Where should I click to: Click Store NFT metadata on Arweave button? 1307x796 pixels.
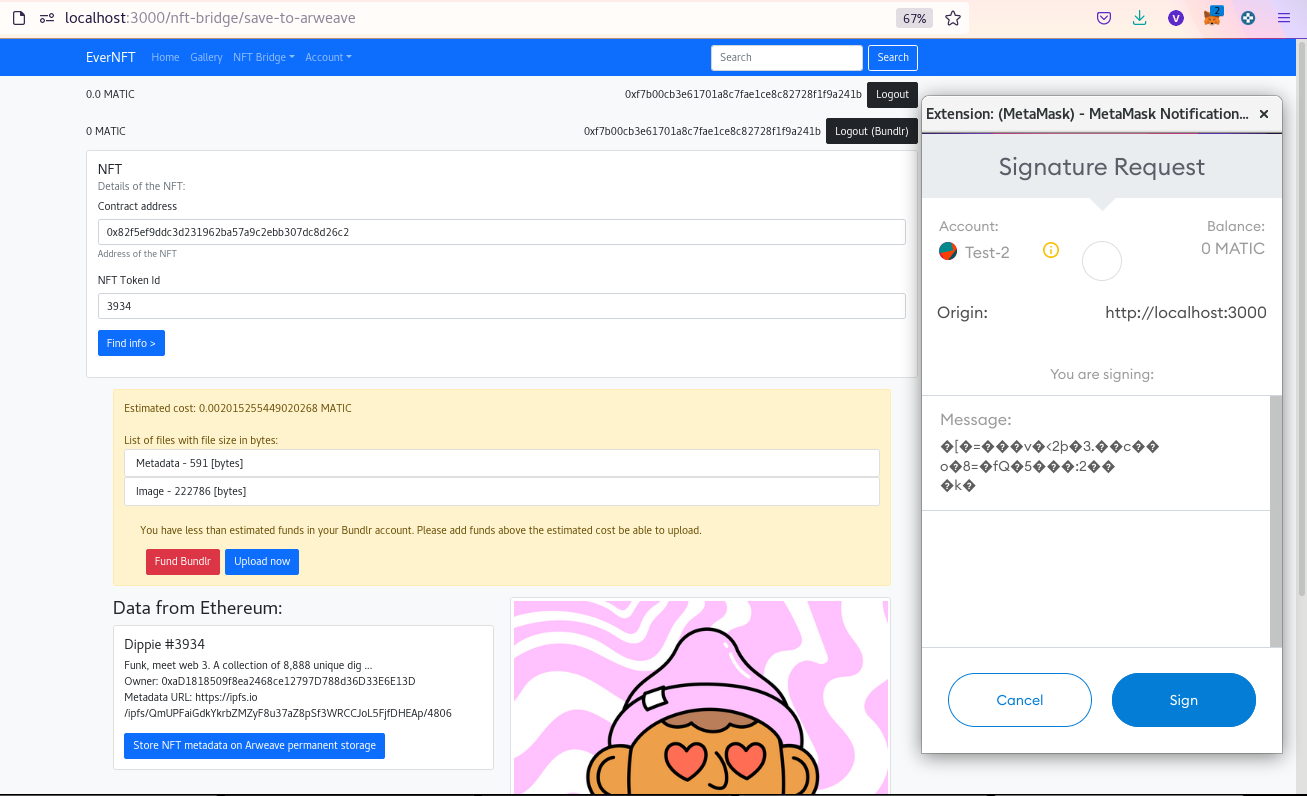click(254, 745)
